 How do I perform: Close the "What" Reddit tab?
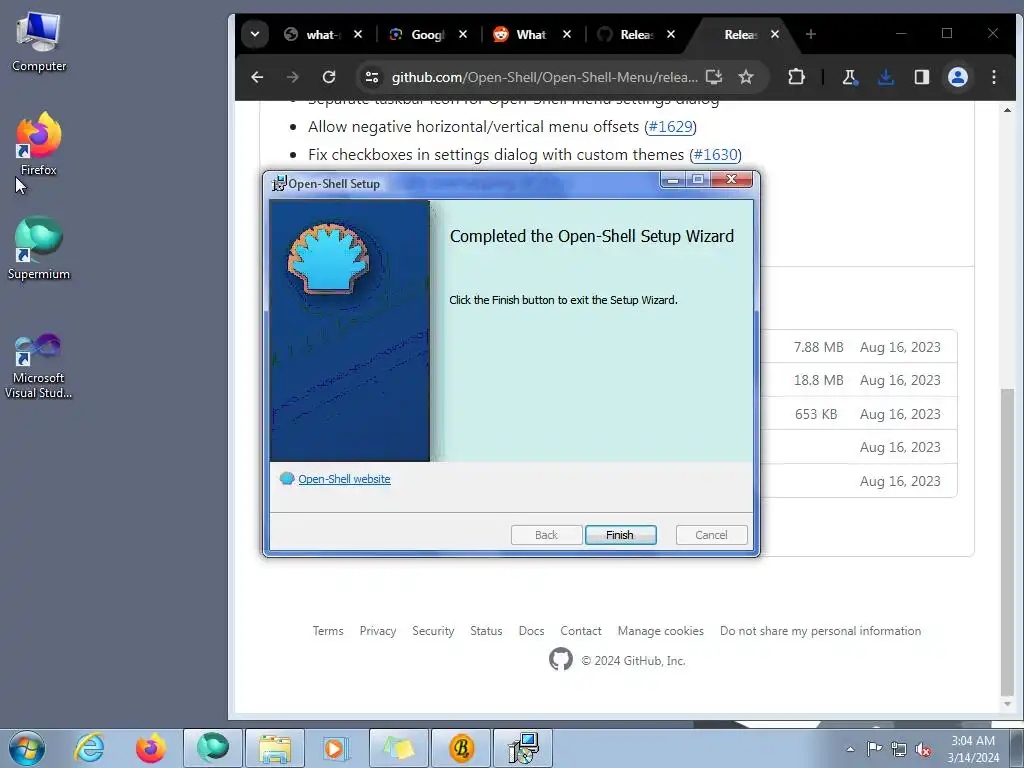pyautogui.click(x=566, y=34)
